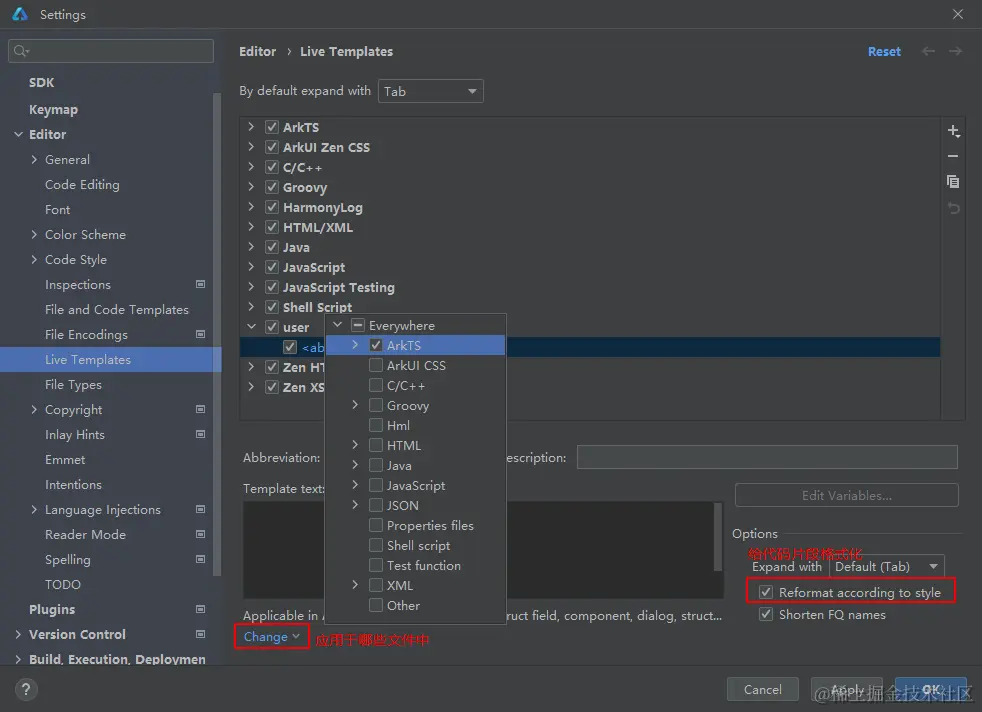
Task: Expand the HTML context node
Action: pyautogui.click(x=355, y=445)
